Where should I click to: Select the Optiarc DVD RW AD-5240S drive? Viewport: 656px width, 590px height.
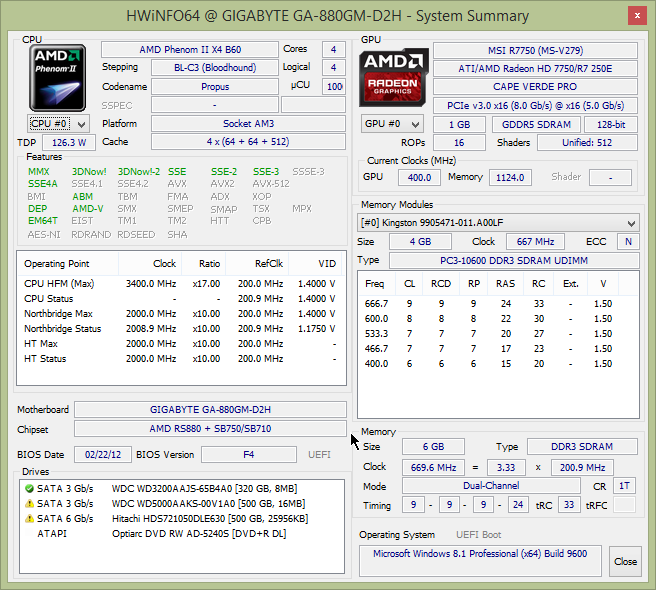click(182, 534)
